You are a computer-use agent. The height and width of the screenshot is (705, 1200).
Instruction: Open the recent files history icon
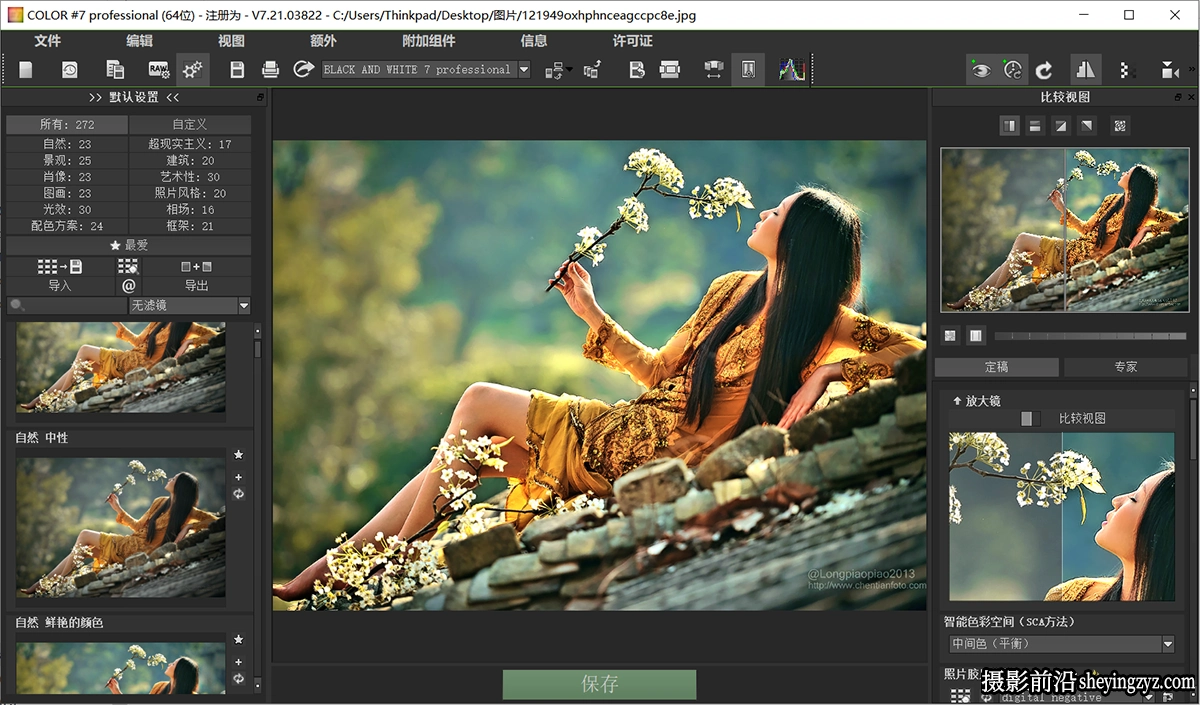pos(70,69)
